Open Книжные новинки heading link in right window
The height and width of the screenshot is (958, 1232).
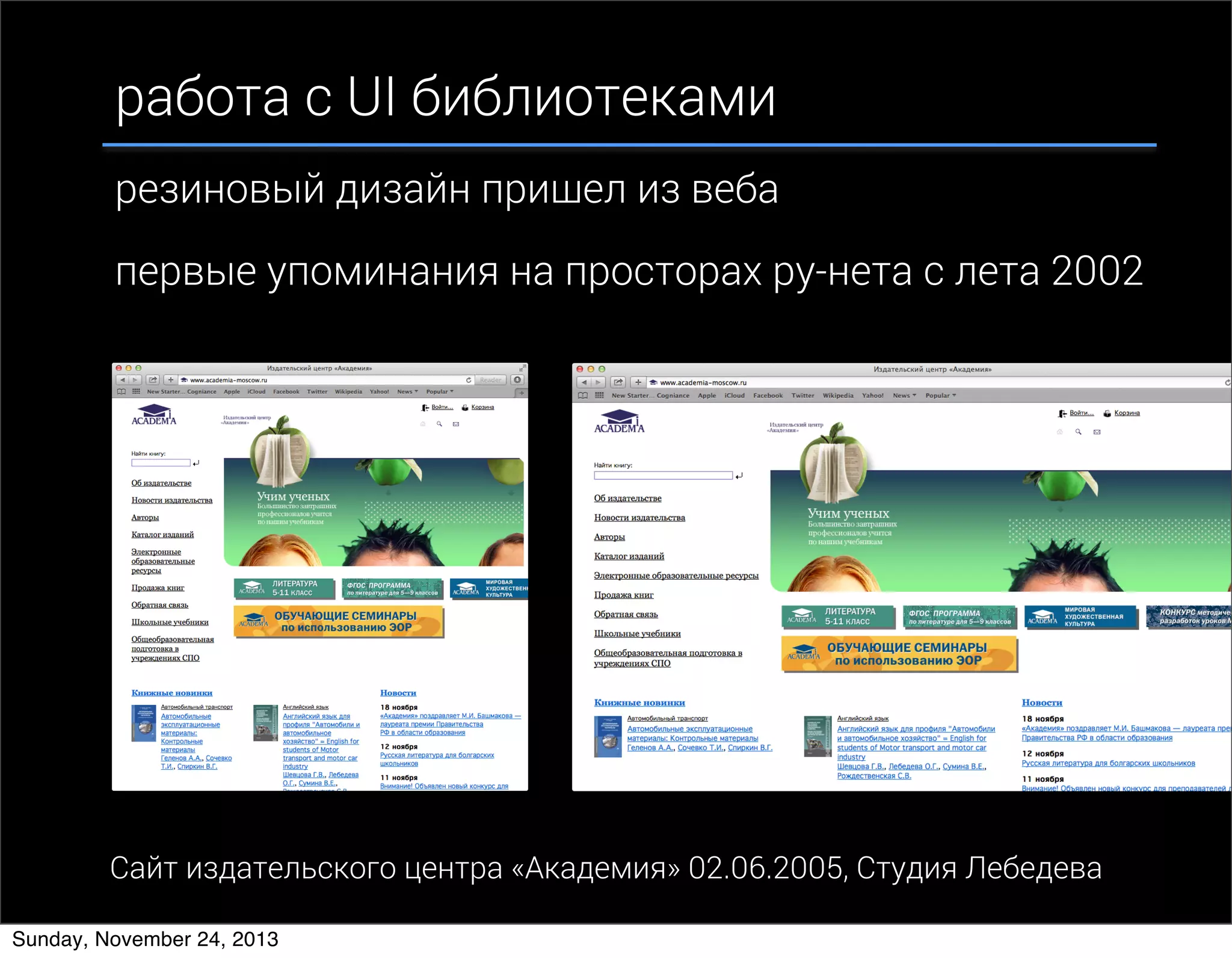coord(639,702)
